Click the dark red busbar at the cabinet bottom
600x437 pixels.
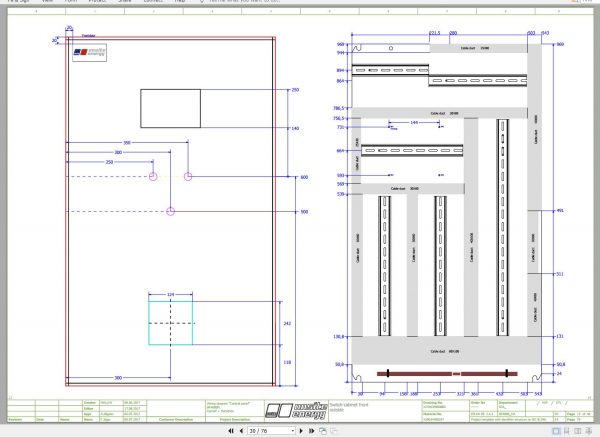[x=447, y=373]
